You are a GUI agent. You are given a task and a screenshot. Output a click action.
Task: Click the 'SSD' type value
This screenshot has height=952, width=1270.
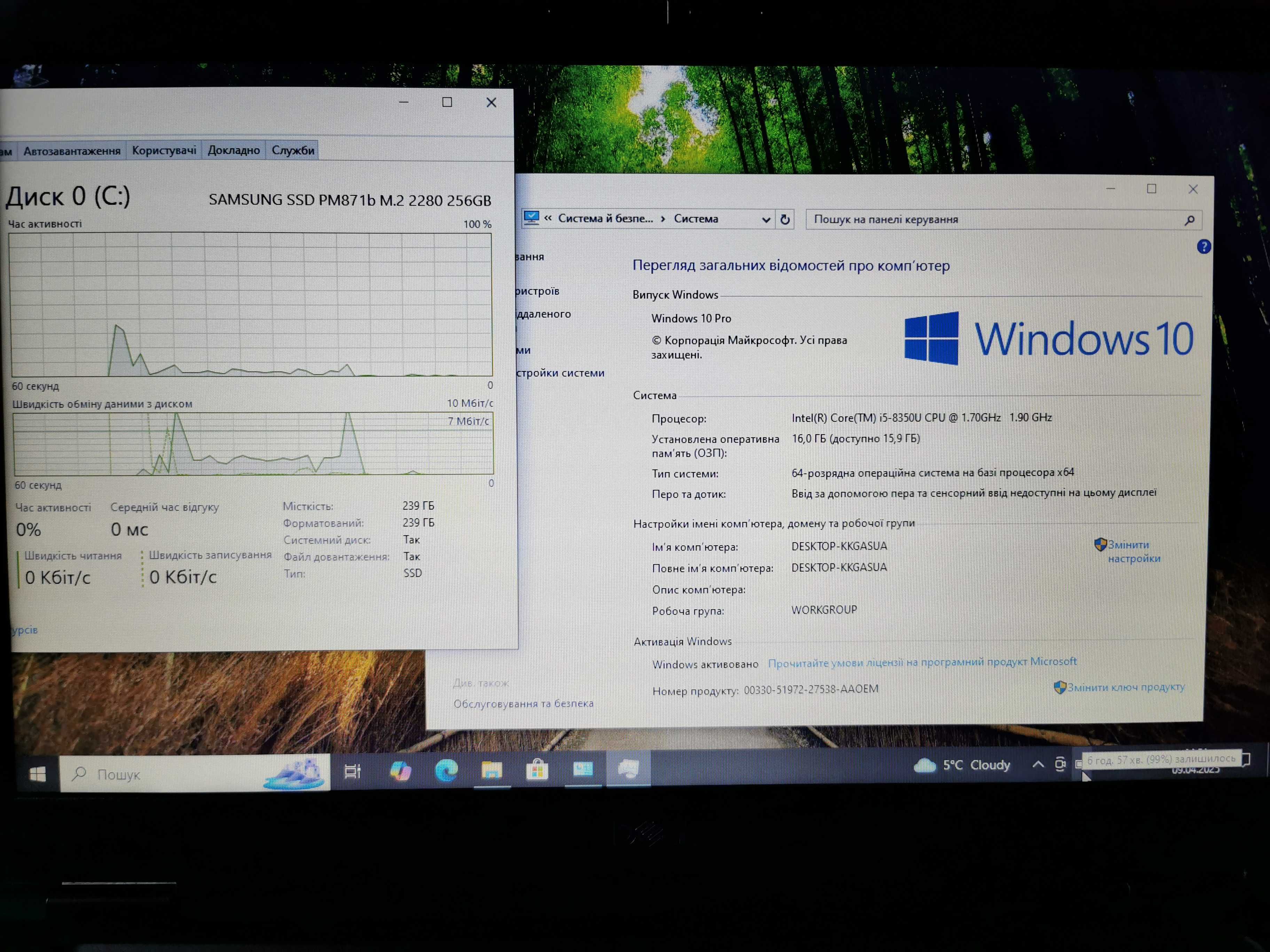[x=412, y=573]
